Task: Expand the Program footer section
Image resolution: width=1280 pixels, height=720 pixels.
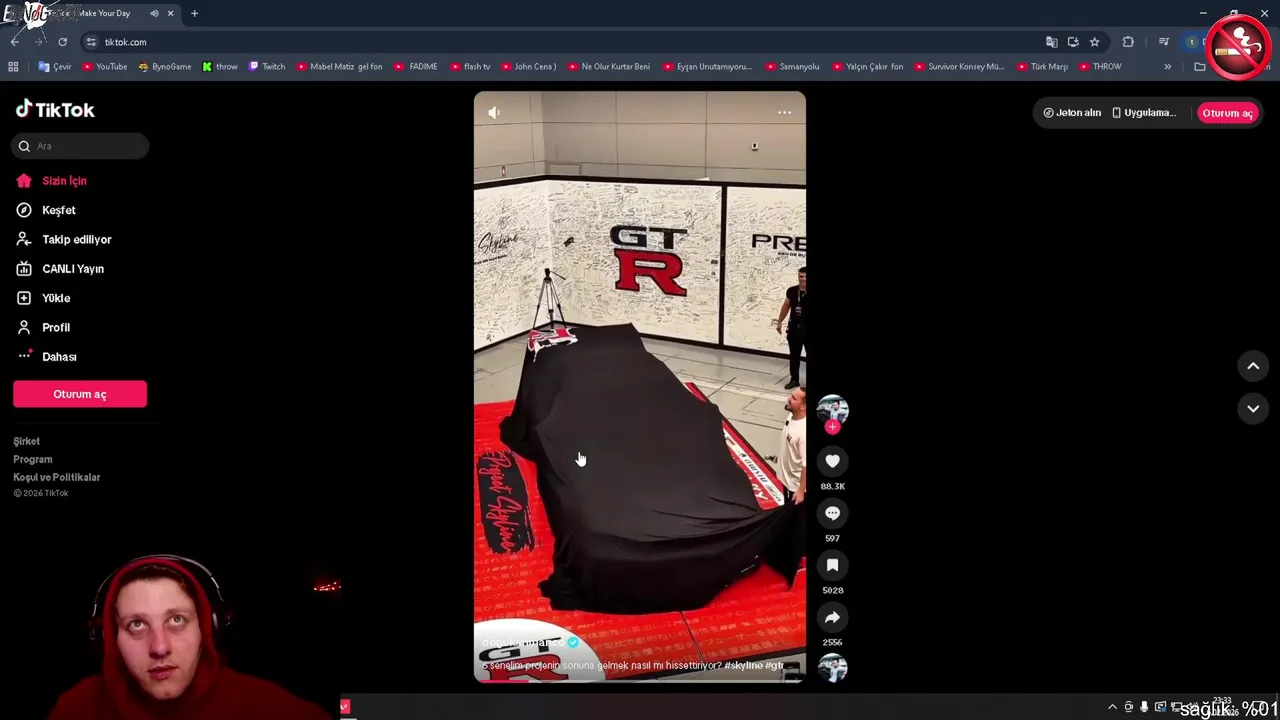Action: point(32,459)
